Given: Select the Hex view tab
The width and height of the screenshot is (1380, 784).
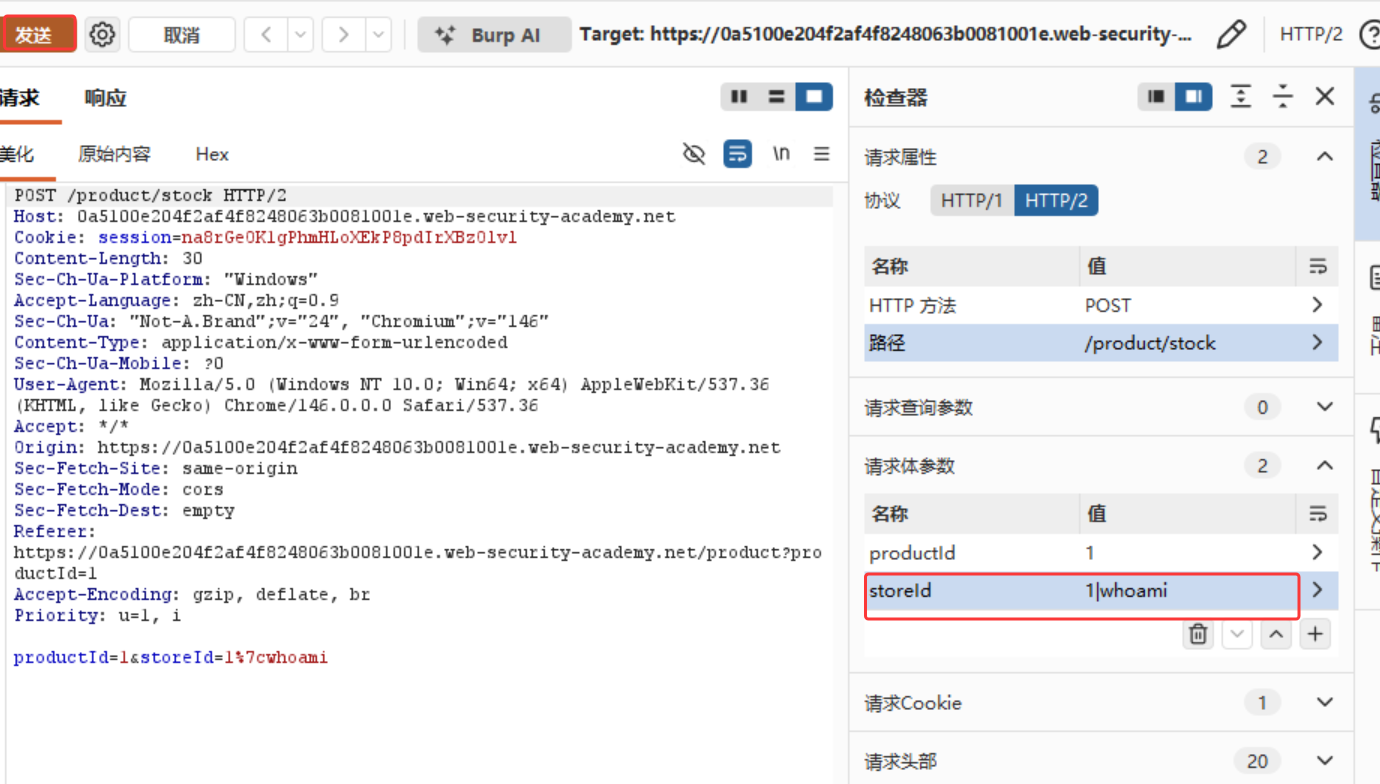Looking at the screenshot, I should click(x=212, y=154).
